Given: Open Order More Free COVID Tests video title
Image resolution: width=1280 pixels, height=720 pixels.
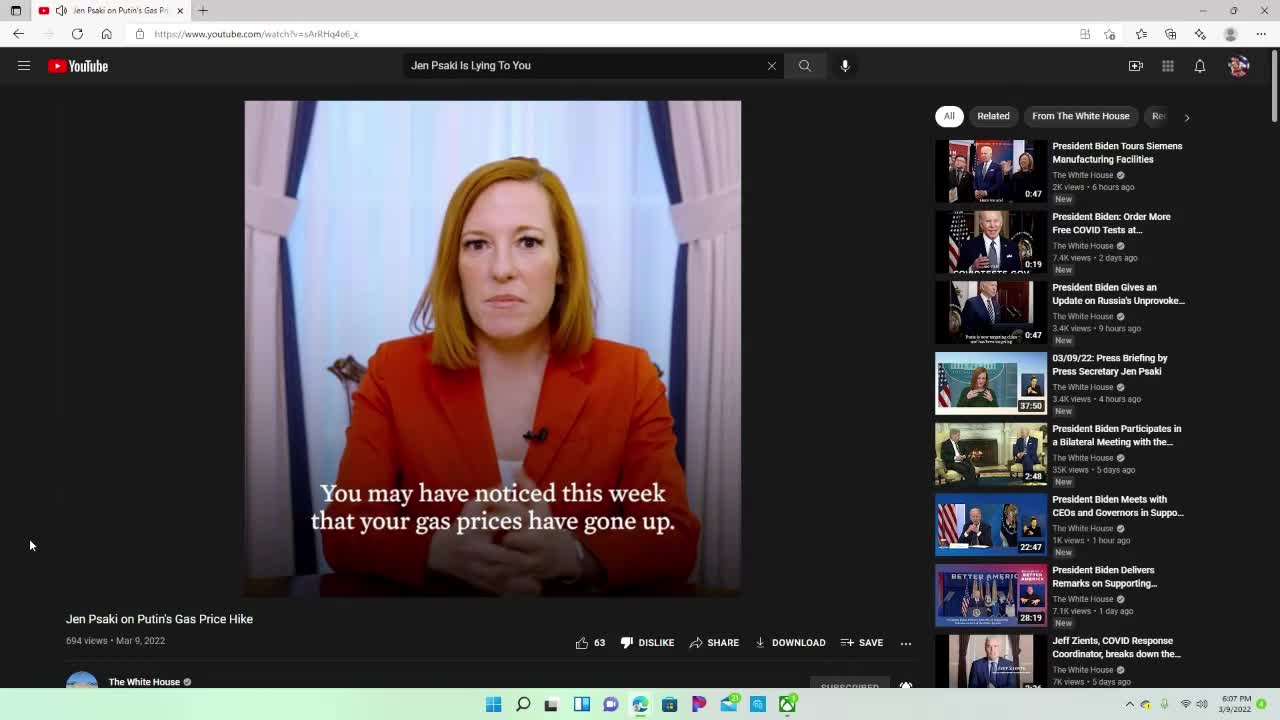Looking at the screenshot, I should (x=1111, y=223).
